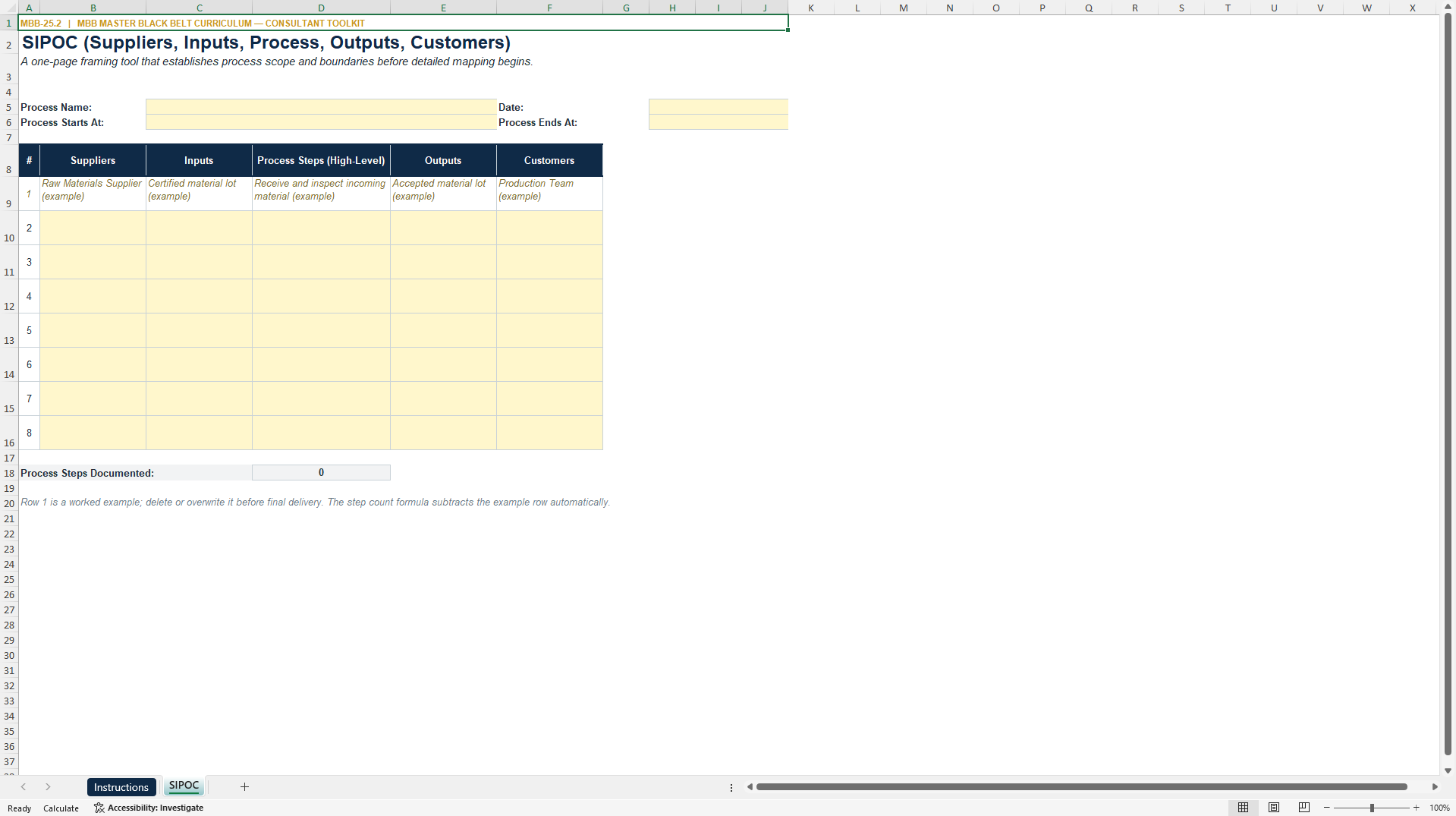Image resolution: width=1456 pixels, height=816 pixels.
Task: Click the tab bar resize handle dots
Action: pyautogui.click(x=731, y=787)
